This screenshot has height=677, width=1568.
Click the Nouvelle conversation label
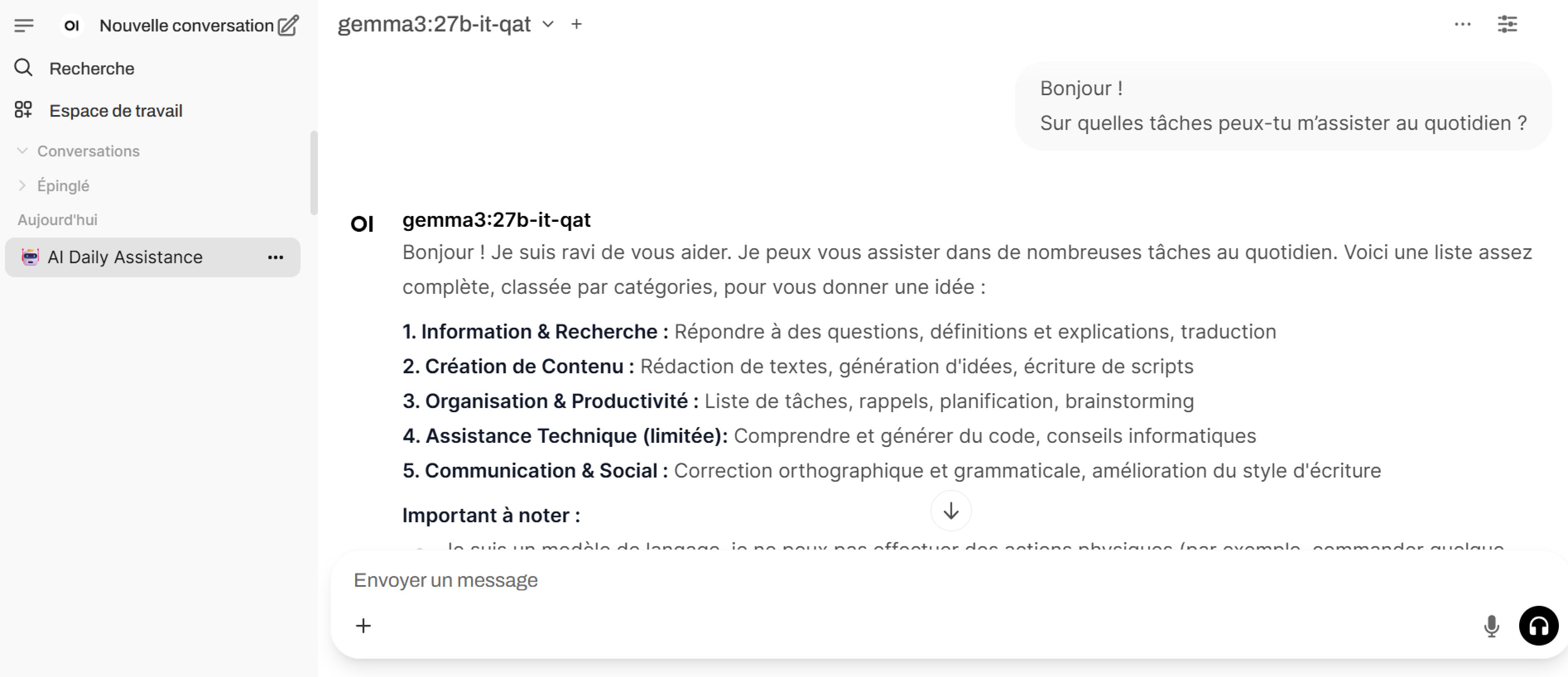[x=186, y=26]
